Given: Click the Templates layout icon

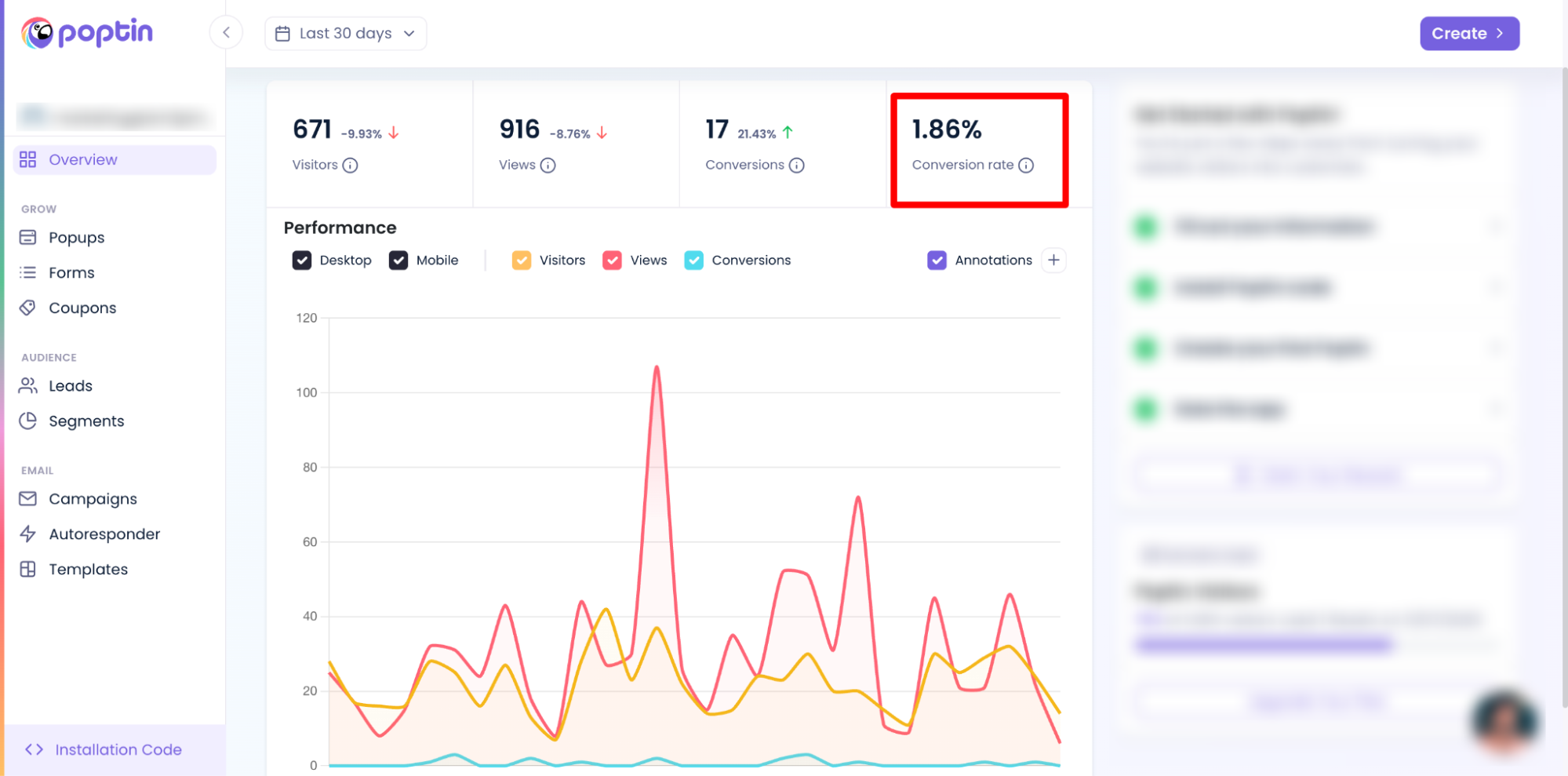Looking at the screenshot, I should (28, 570).
